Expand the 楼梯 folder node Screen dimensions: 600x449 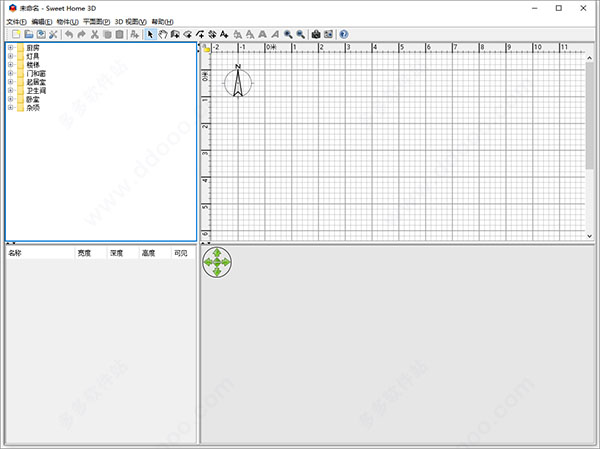click(10, 65)
